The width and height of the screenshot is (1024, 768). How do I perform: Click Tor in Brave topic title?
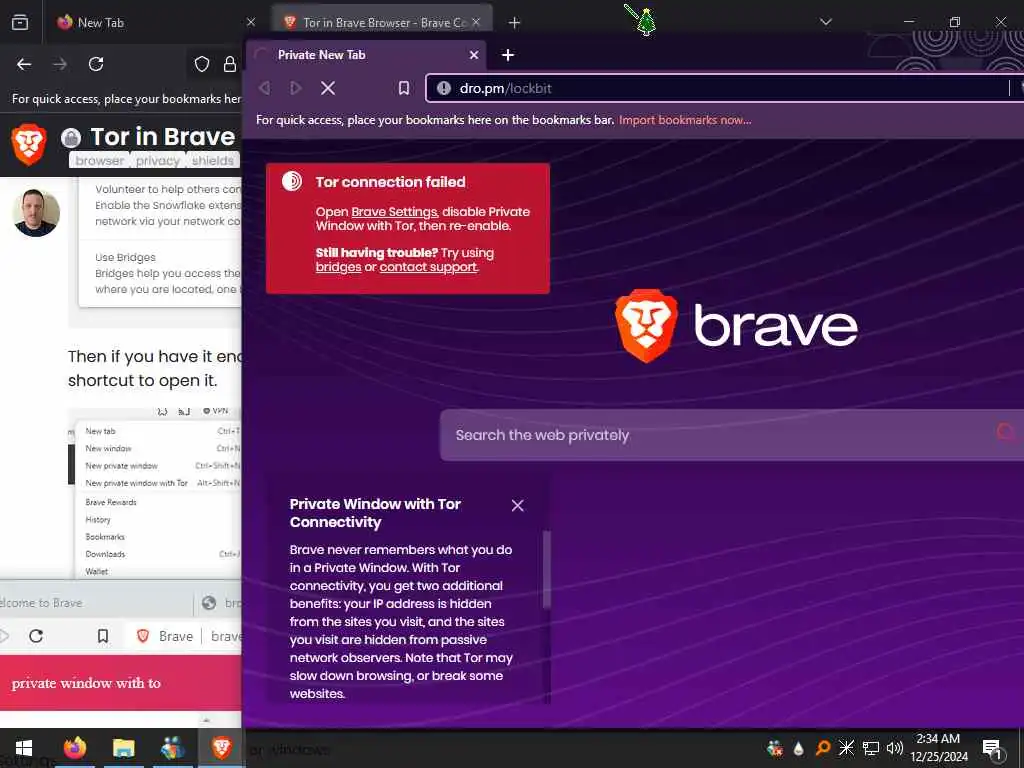(163, 136)
